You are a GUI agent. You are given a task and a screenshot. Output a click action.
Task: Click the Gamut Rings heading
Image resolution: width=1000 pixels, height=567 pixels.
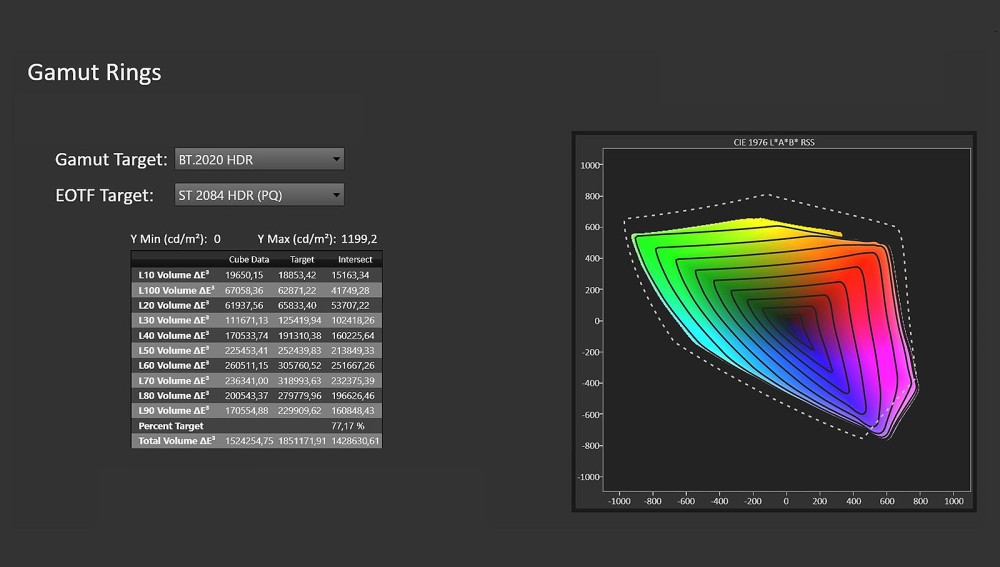[94, 72]
